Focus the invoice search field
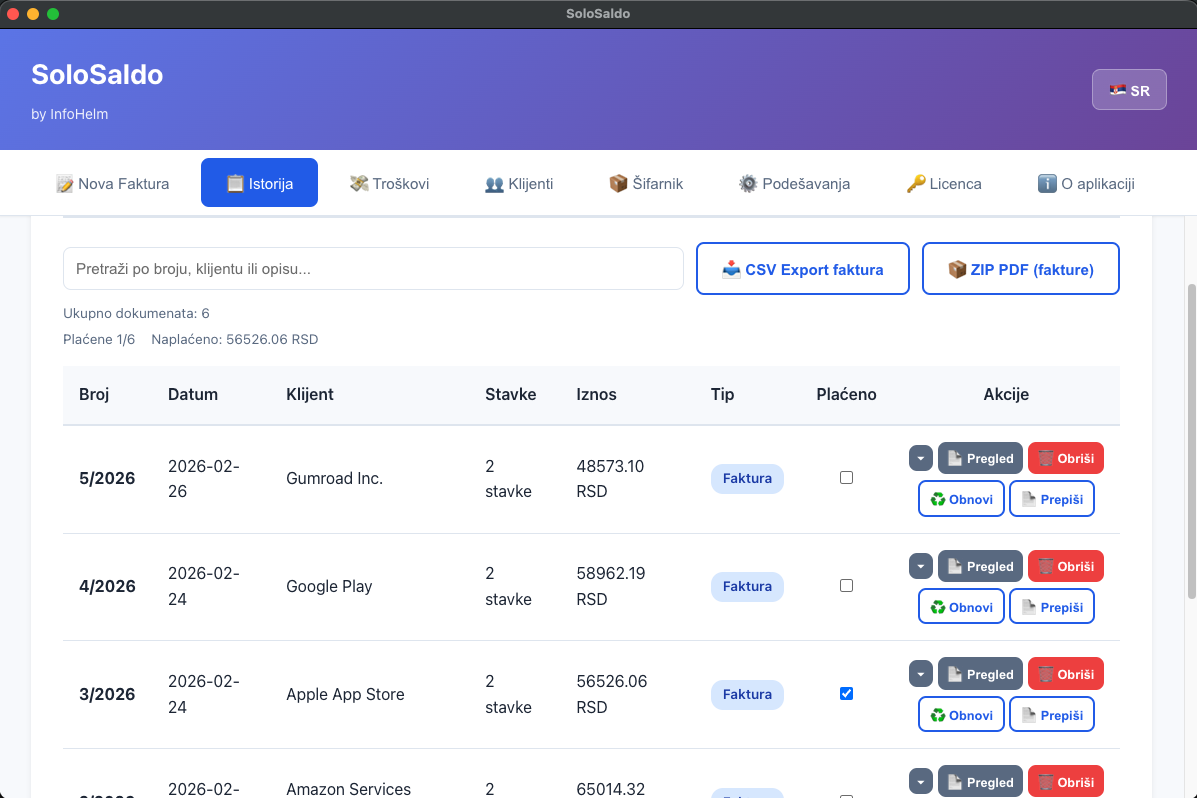This screenshot has width=1197, height=798. [373, 269]
